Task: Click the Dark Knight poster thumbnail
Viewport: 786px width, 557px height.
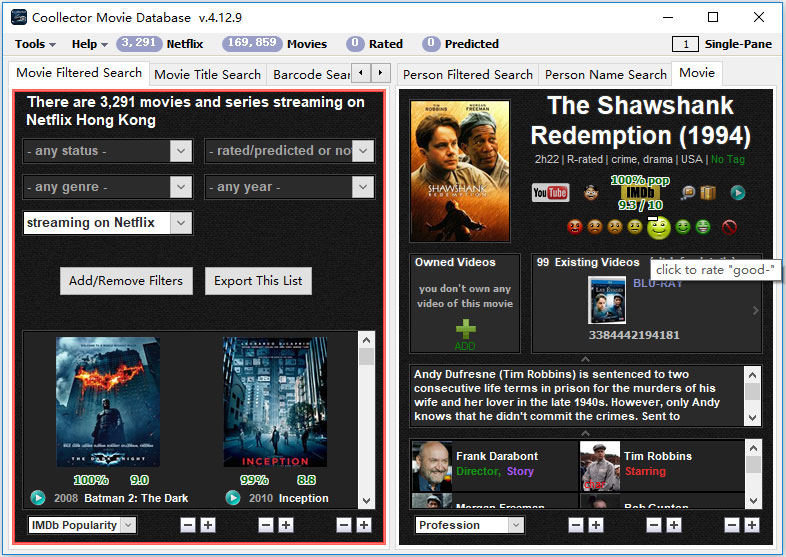Action: pyautogui.click(x=108, y=402)
